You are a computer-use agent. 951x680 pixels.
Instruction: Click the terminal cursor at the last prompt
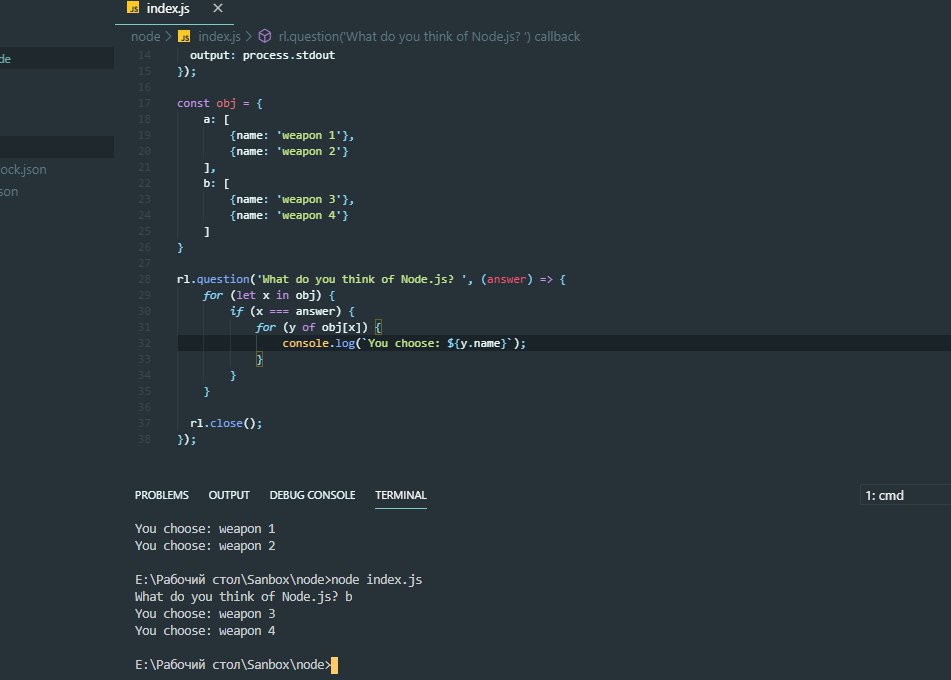click(x=334, y=665)
